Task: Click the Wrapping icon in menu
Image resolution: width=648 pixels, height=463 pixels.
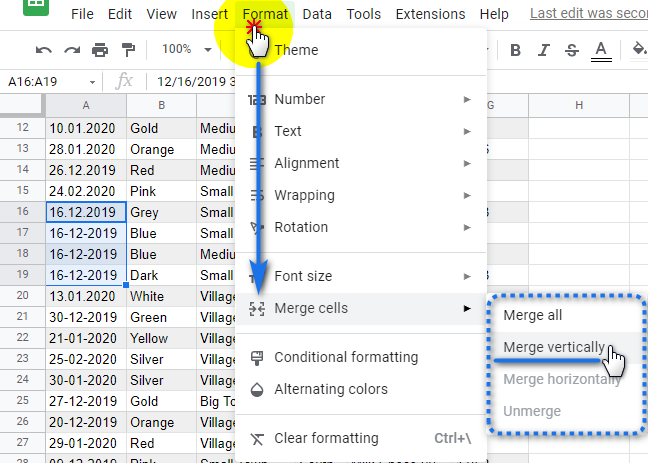Action: click(x=257, y=195)
